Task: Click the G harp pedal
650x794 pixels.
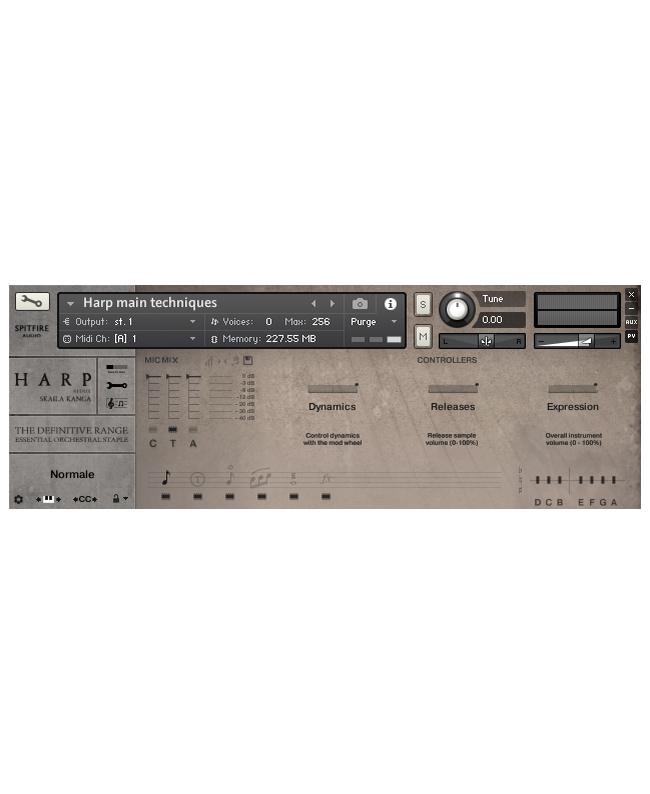Action: click(x=603, y=480)
